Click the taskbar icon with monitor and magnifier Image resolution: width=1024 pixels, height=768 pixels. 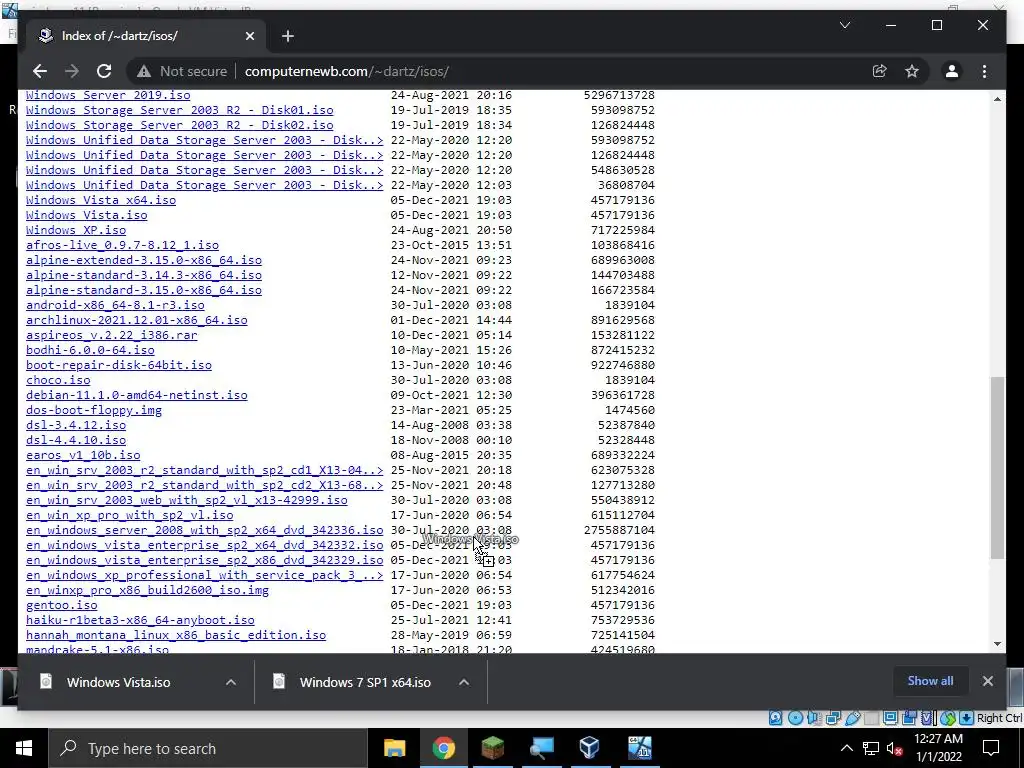click(541, 748)
